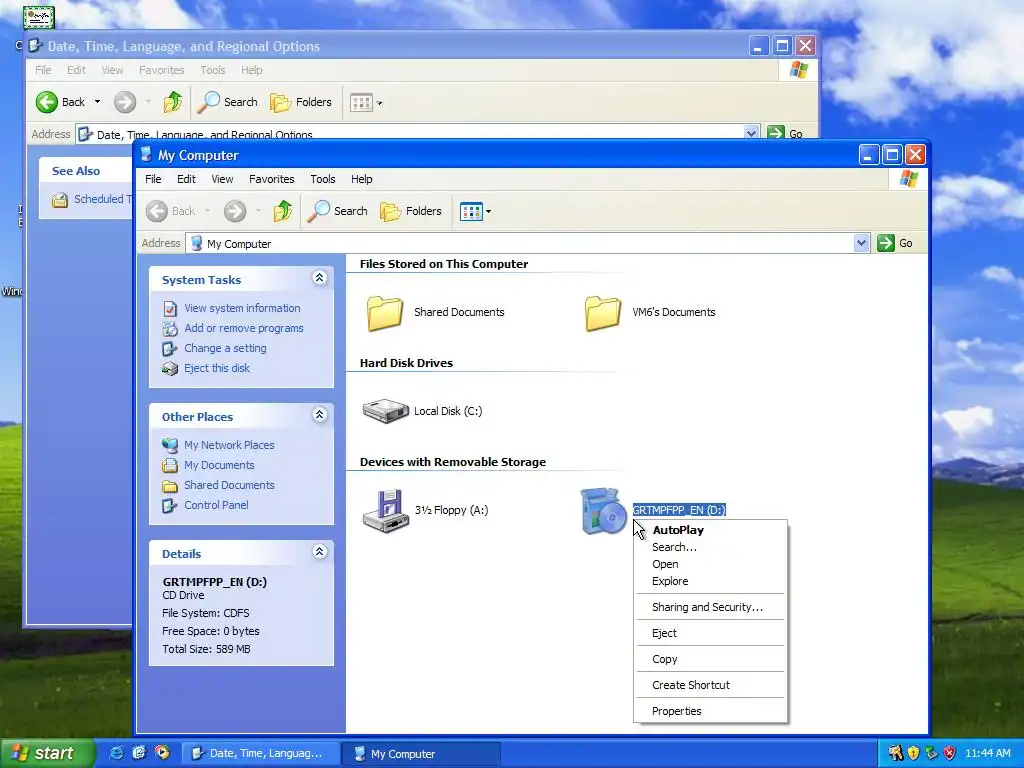Screen dimensions: 1024x768
Task: Click the disabled Back button in My Computer
Action: pyautogui.click(x=171, y=211)
